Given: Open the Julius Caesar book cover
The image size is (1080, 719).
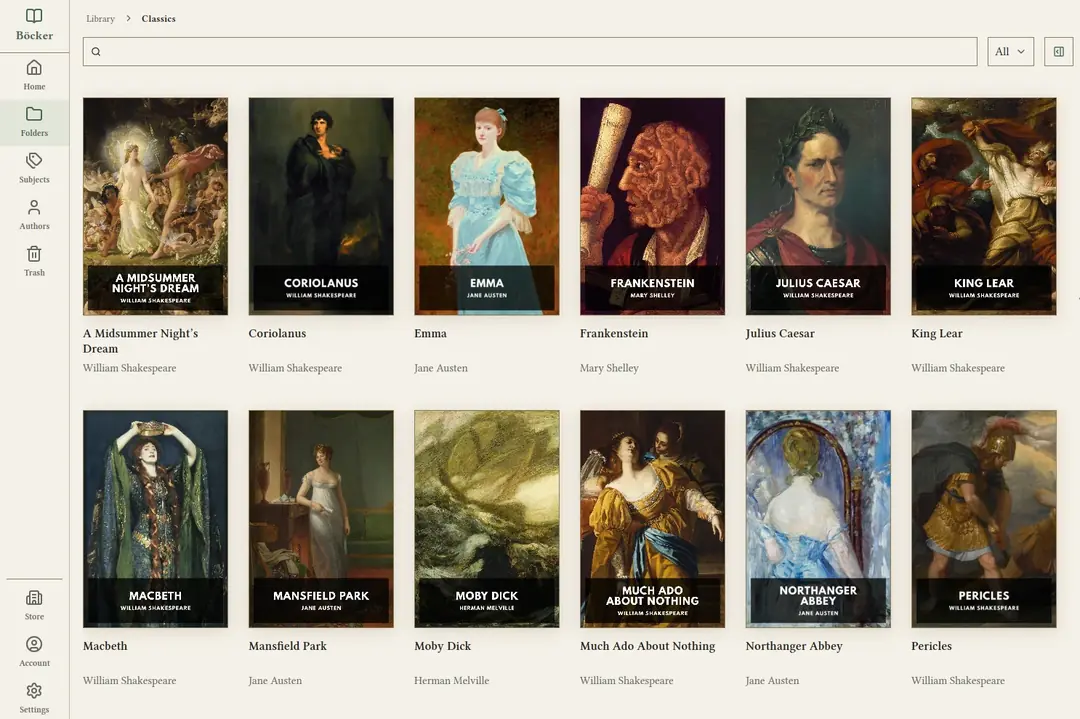Looking at the screenshot, I should click(x=818, y=206).
